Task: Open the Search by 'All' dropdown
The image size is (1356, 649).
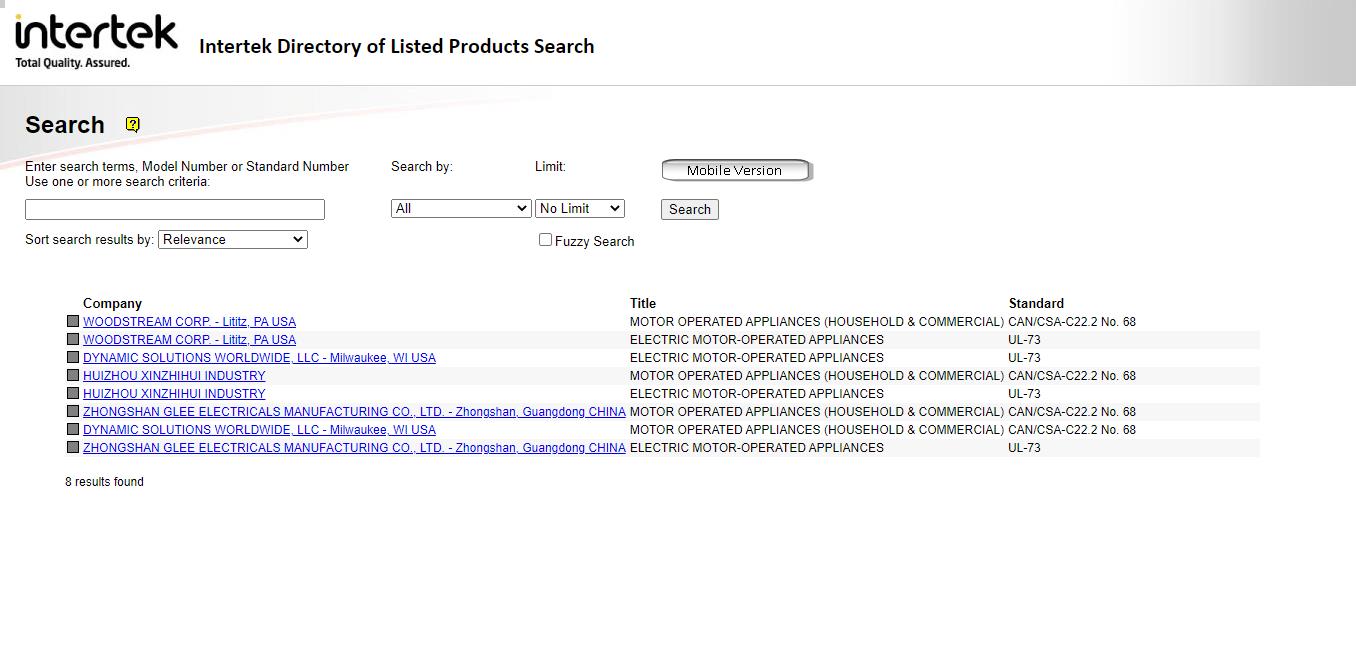Action: click(x=461, y=208)
